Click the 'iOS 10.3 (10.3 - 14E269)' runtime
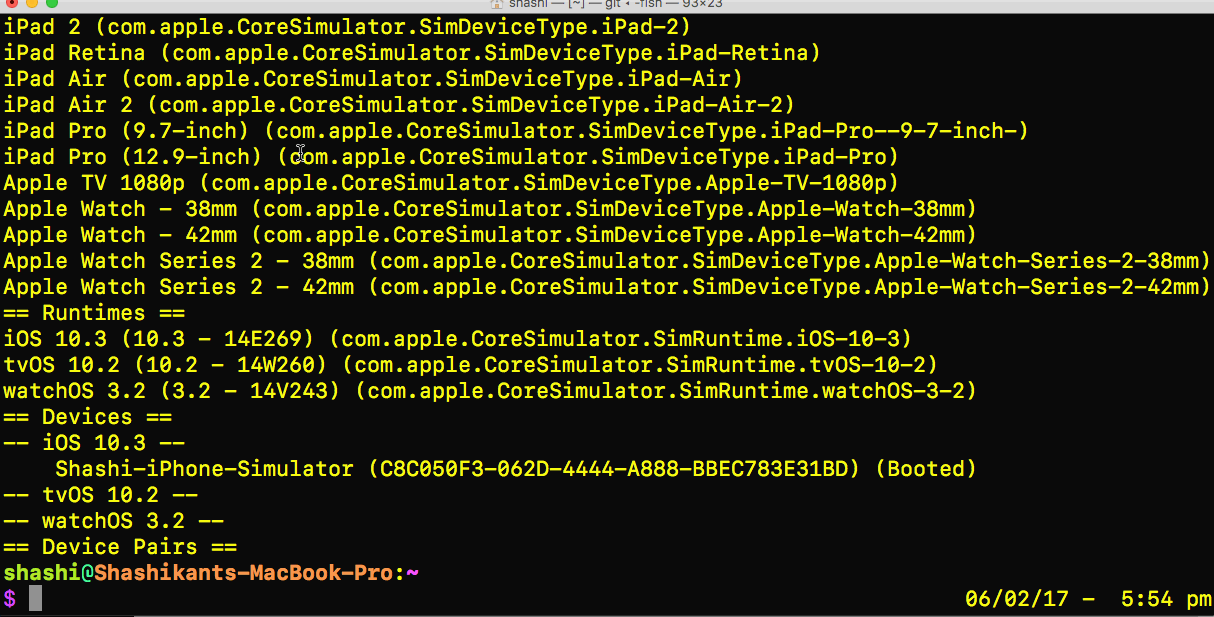This screenshot has height=617, width=1214. tap(160, 339)
